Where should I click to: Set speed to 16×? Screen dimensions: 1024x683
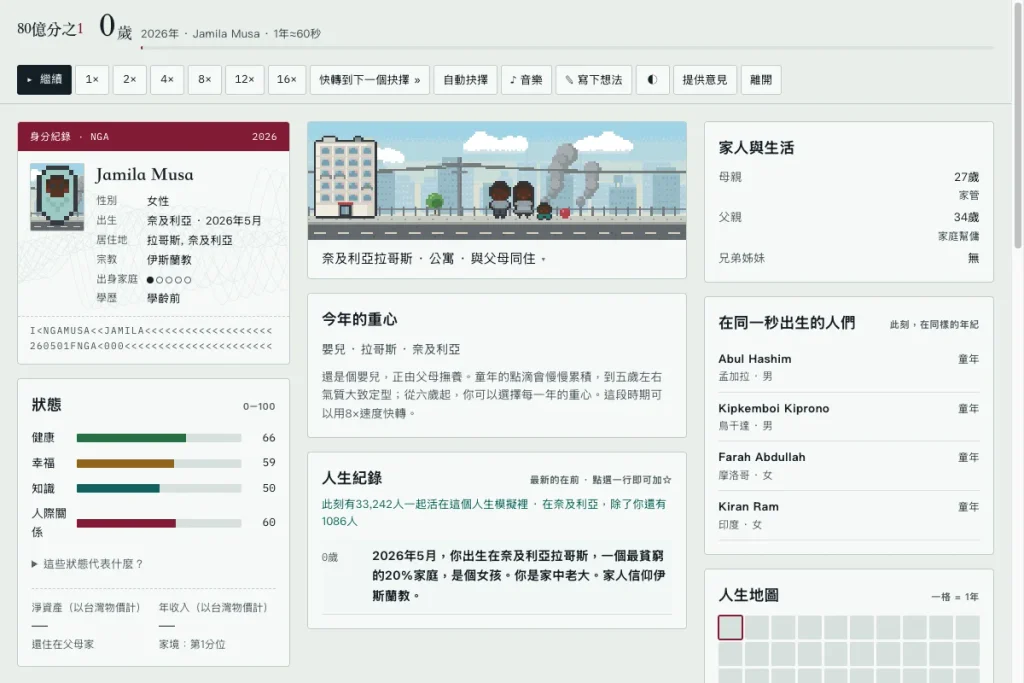(287, 80)
